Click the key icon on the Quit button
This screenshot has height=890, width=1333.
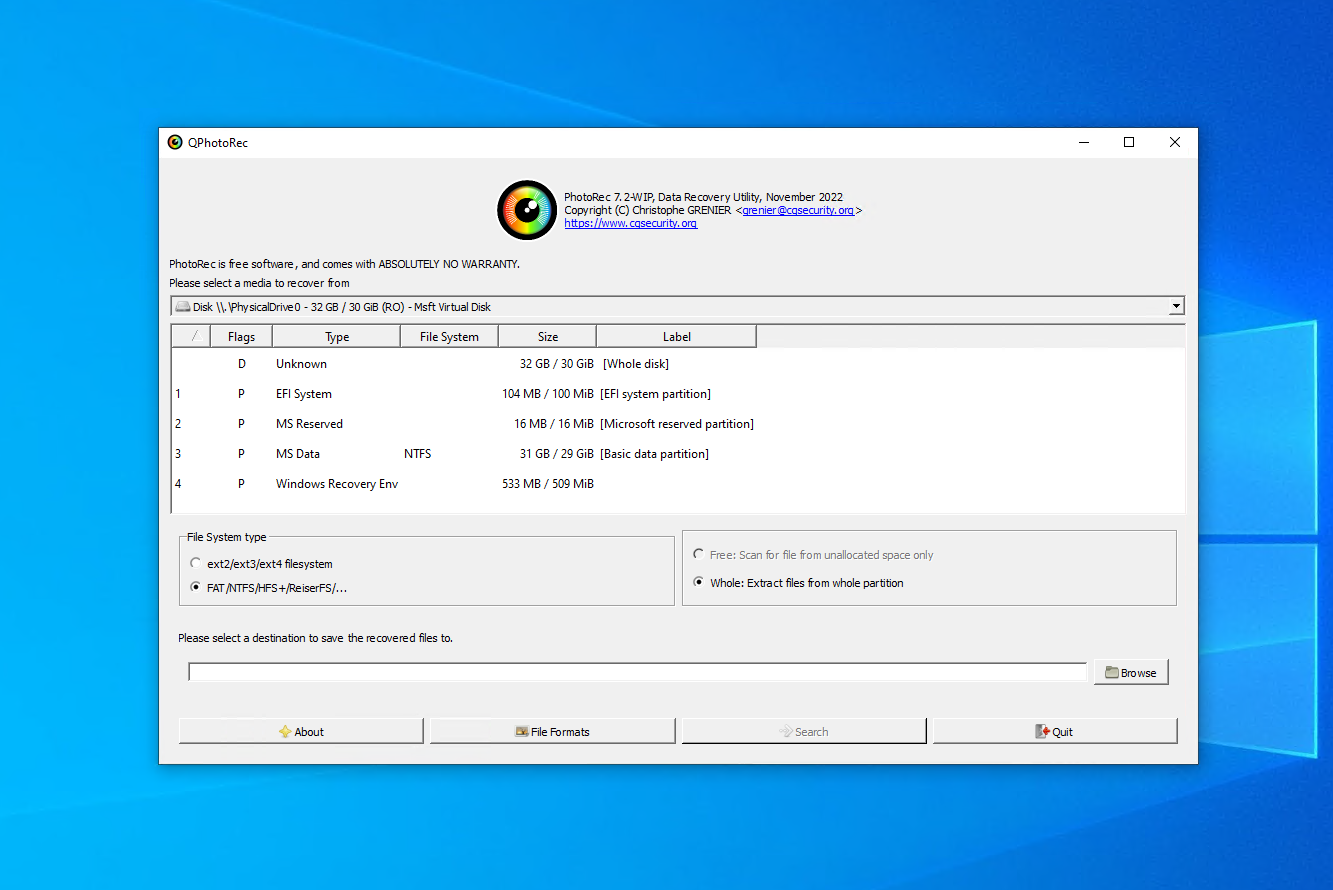coord(1041,731)
